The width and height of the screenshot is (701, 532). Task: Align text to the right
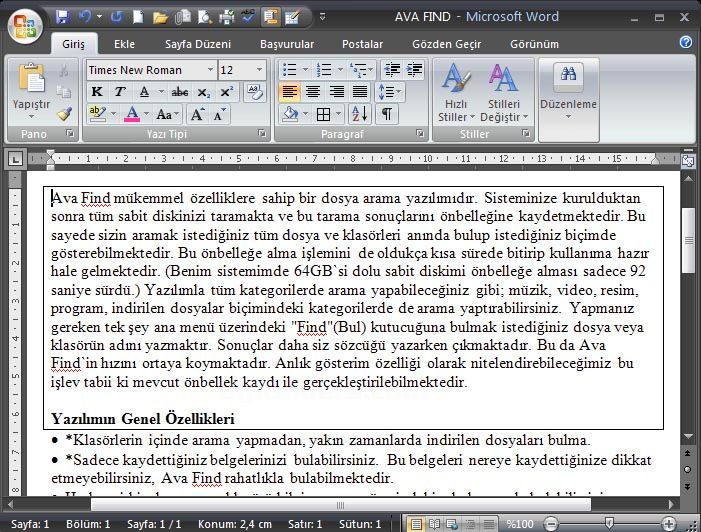click(337, 92)
